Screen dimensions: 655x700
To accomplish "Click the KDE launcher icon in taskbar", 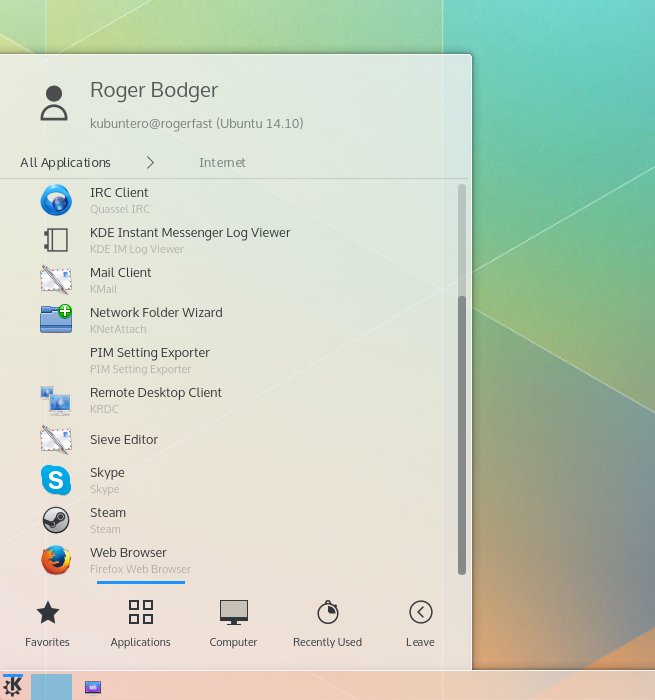I will (x=13, y=686).
